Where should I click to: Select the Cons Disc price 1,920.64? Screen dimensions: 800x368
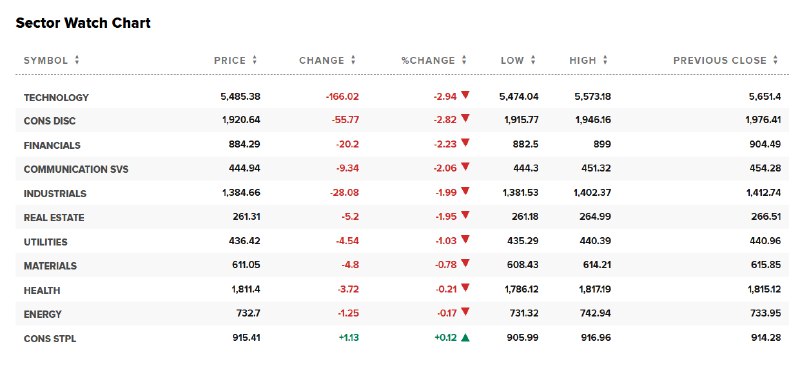(x=241, y=120)
